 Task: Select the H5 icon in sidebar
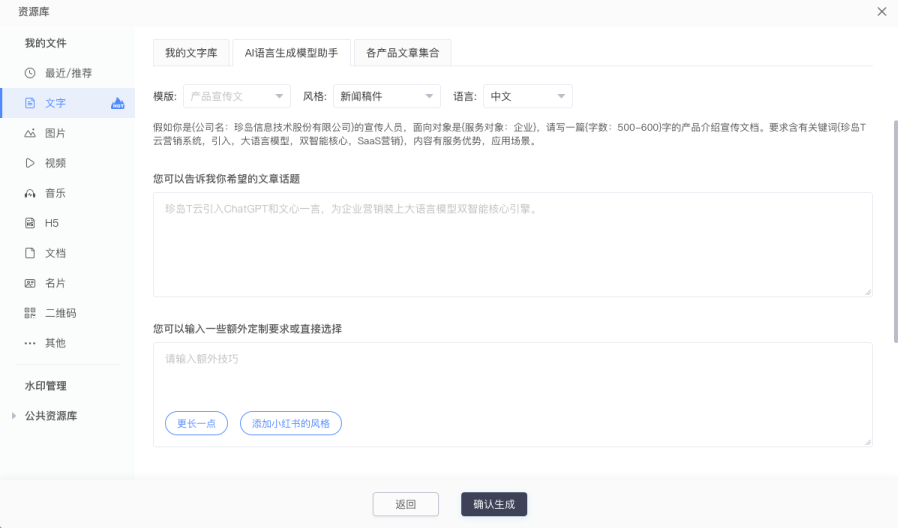pos(30,223)
